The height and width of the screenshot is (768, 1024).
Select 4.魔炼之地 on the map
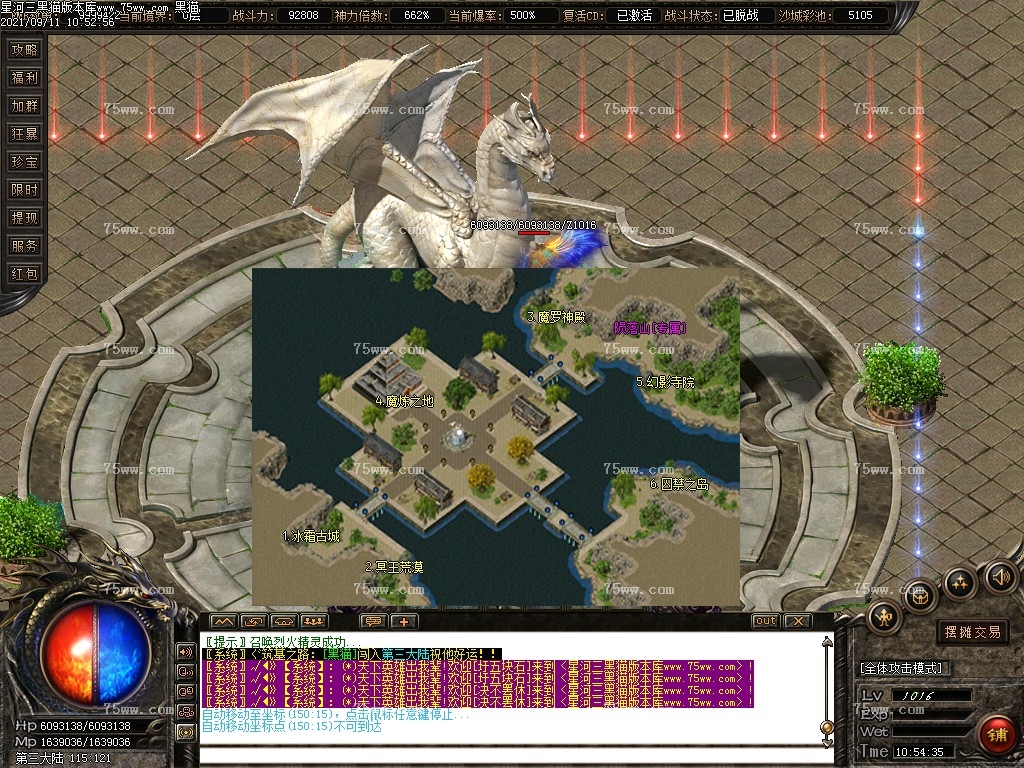point(405,402)
